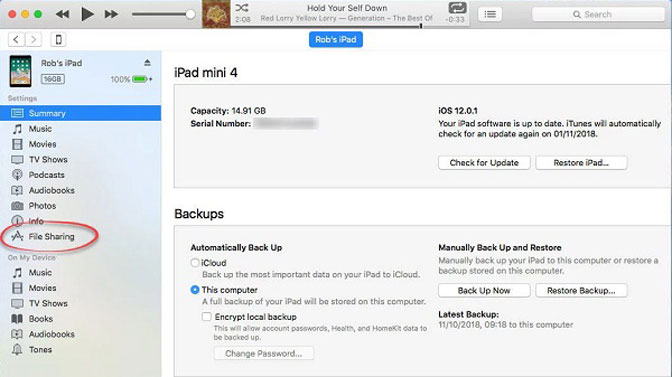Image resolution: width=672 pixels, height=377 pixels.
Task: Click the device icon in toolbar
Action: coord(58,39)
